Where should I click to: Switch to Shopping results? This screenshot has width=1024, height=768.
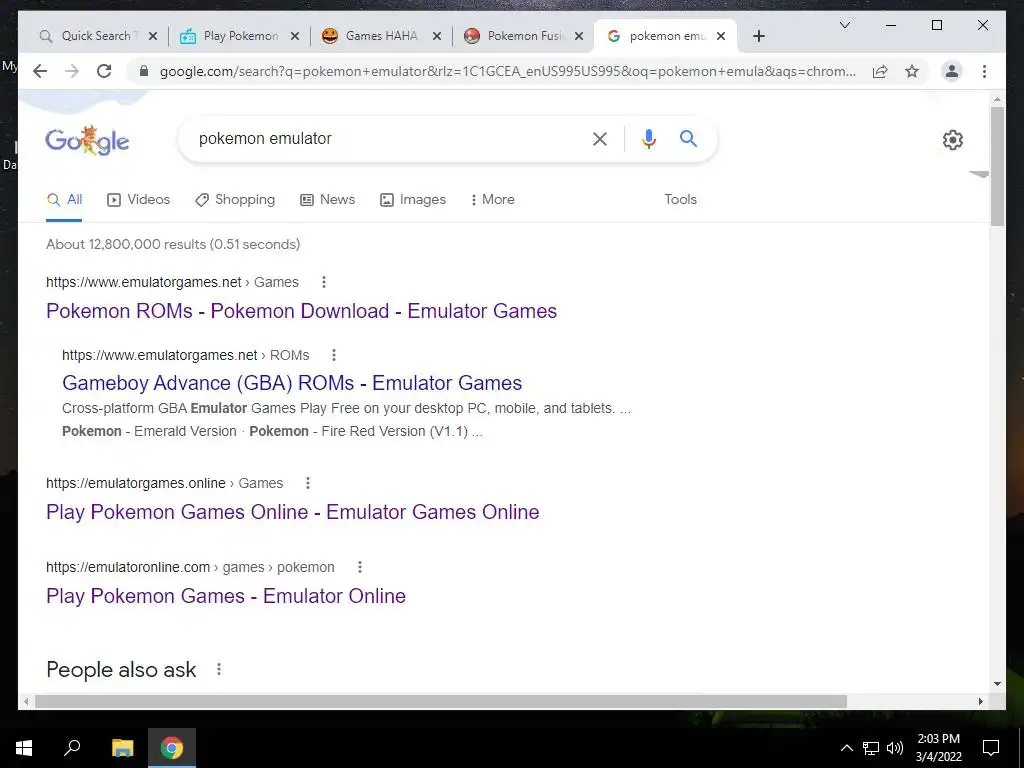point(235,200)
